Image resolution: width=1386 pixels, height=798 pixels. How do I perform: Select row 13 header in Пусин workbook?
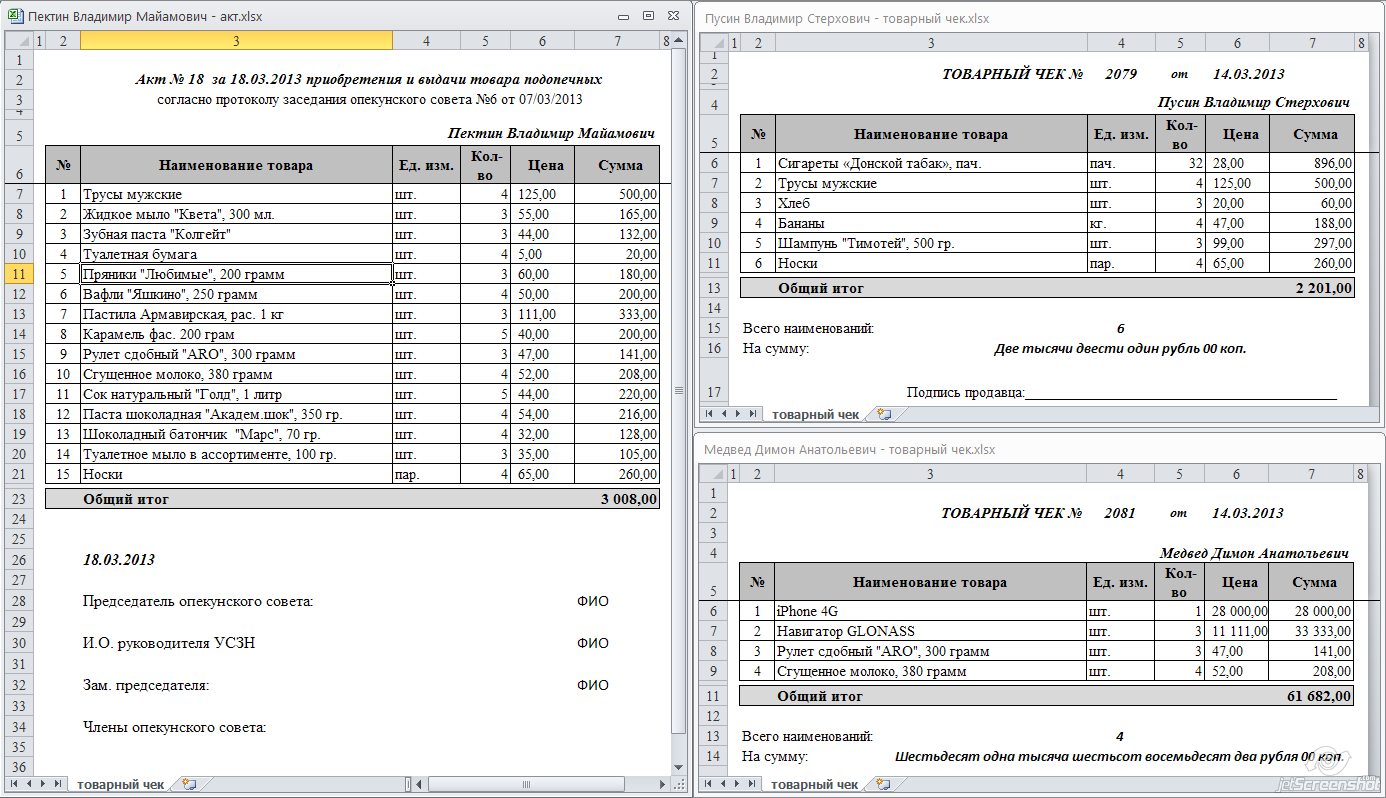point(714,288)
